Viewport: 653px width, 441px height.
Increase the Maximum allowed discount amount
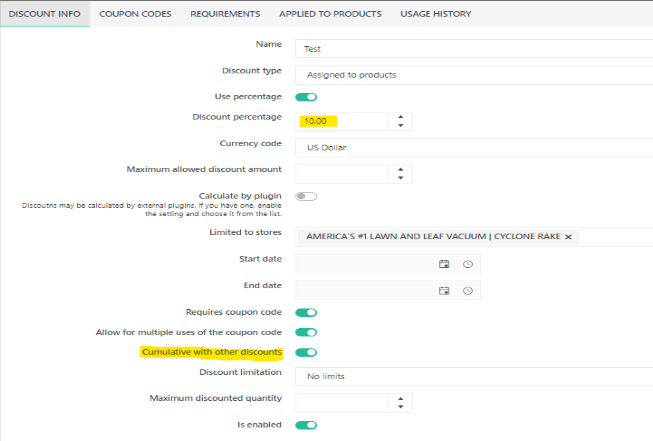(x=400, y=169)
